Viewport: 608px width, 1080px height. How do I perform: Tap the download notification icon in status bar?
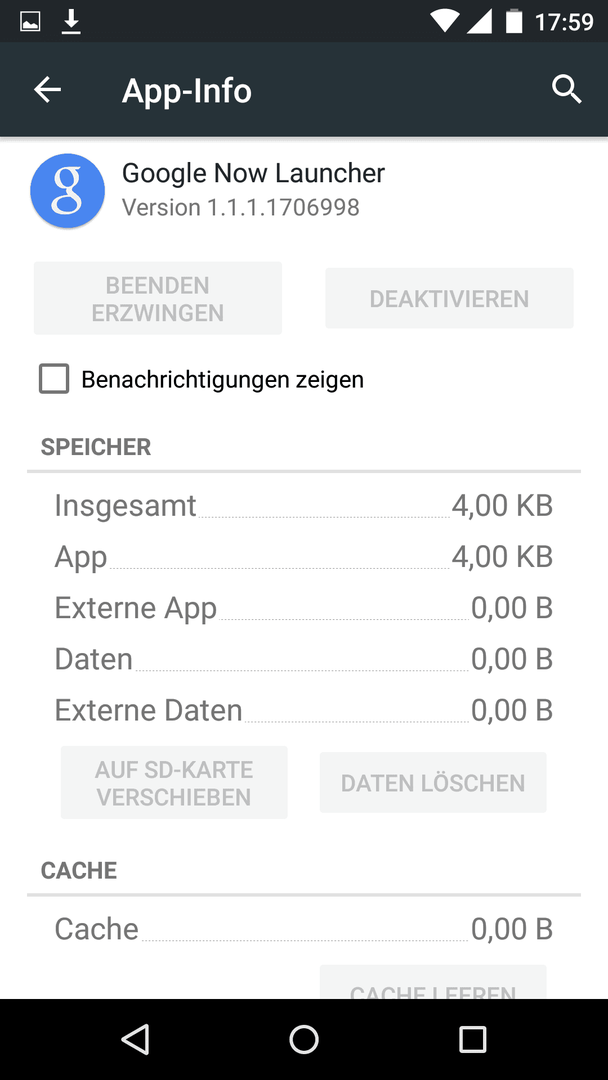[70, 22]
